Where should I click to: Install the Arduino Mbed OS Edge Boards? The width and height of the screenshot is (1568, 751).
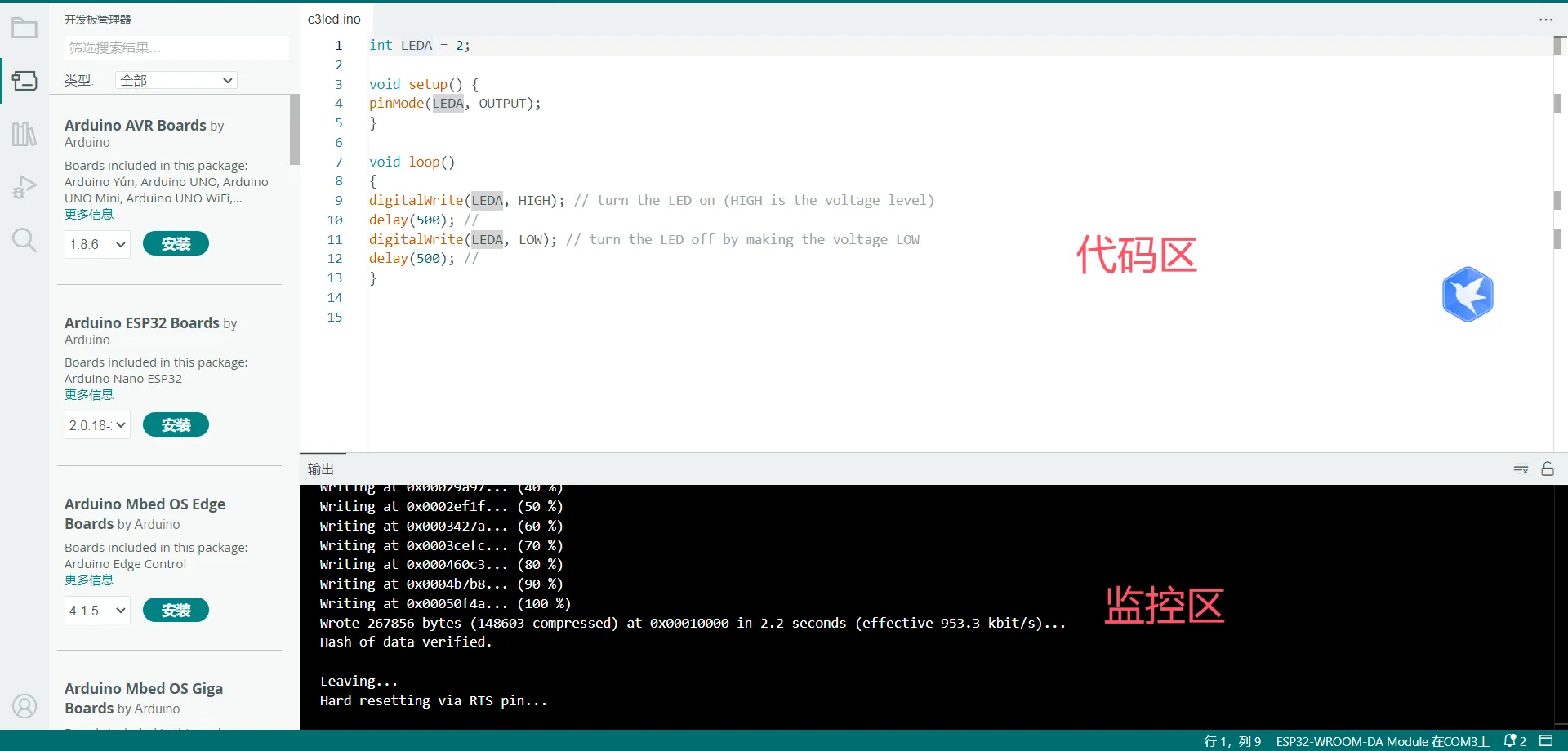pyautogui.click(x=176, y=611)
